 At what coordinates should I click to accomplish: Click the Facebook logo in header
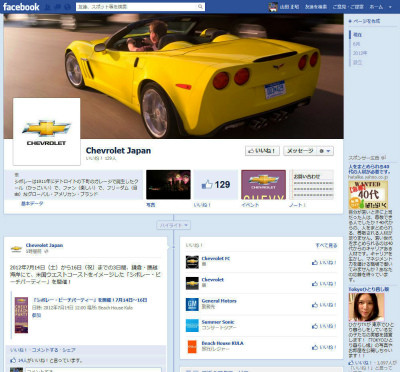coord(21,7)
